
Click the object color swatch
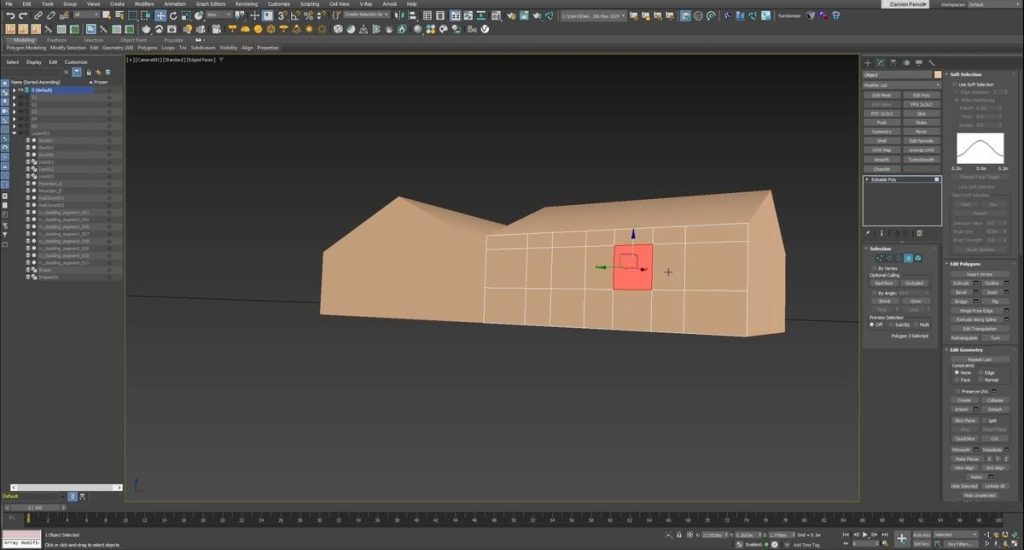coord(938,74)
